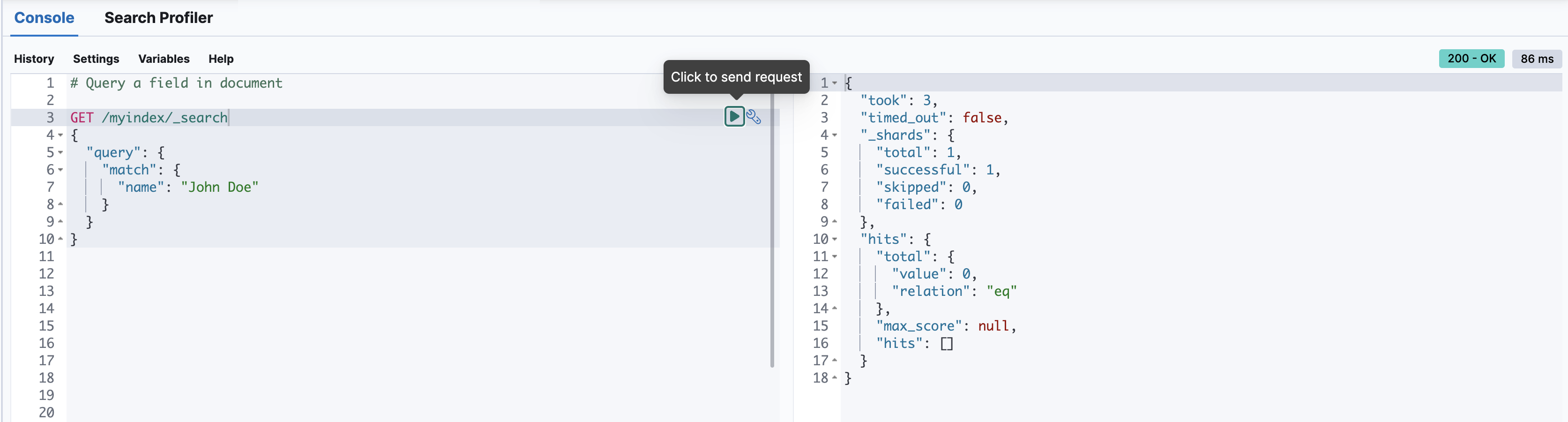Fold the "match" block at line 6
This screenshot has height=422, width=1568.
click(x=61, y=170)
